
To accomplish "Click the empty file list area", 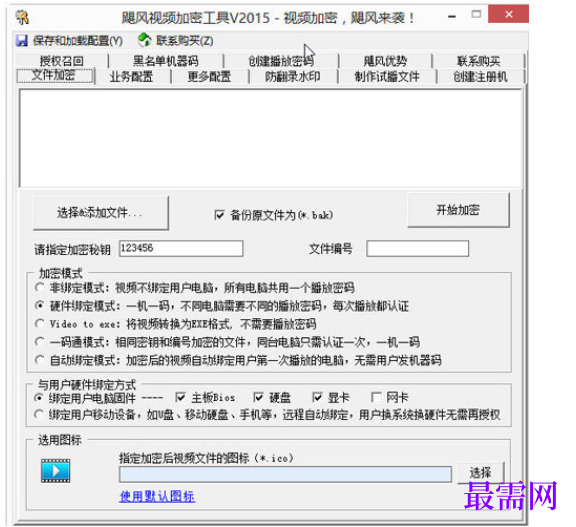I will (x=271, y=138).
